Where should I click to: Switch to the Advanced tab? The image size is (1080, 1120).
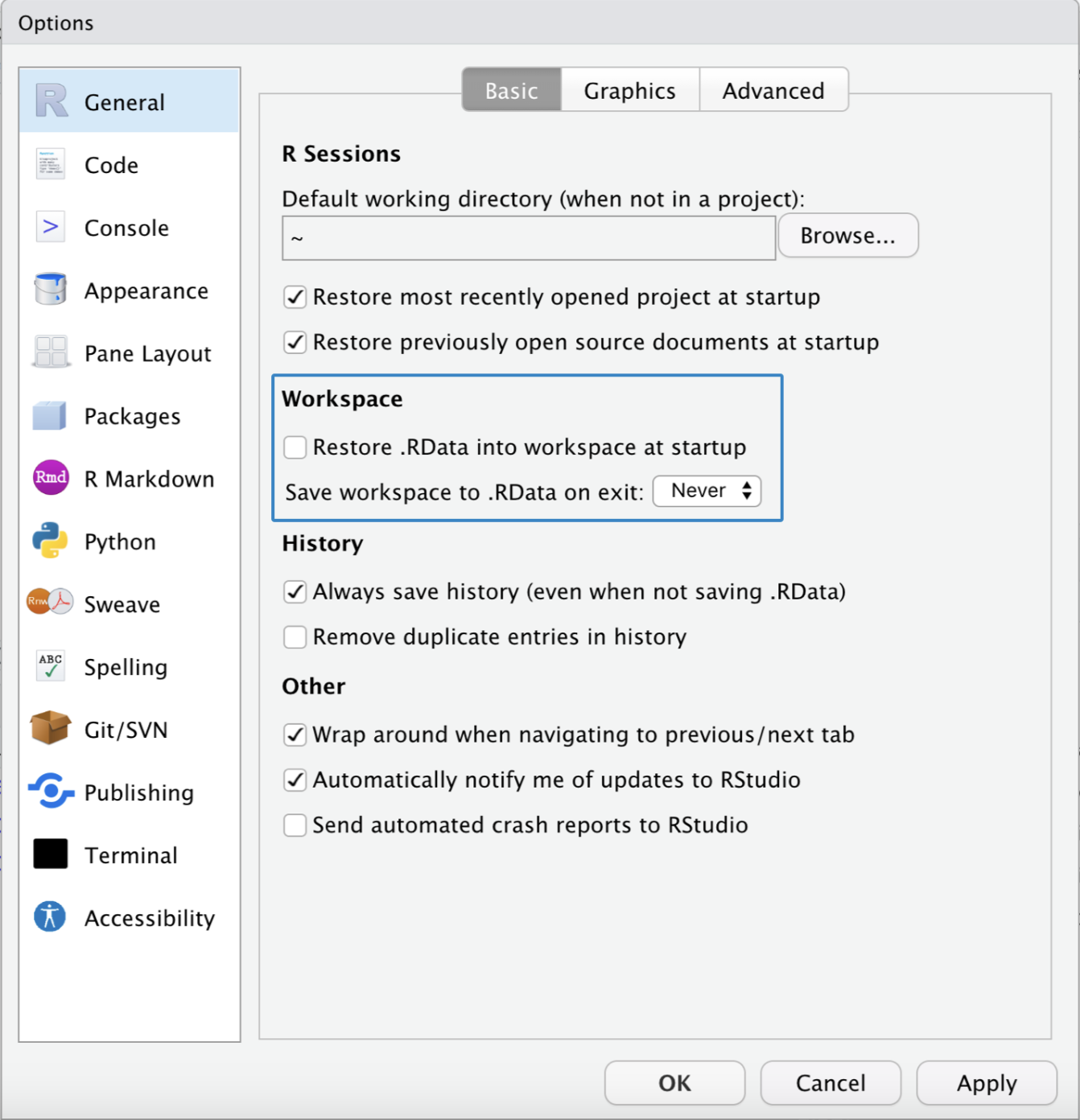[773, 90]
